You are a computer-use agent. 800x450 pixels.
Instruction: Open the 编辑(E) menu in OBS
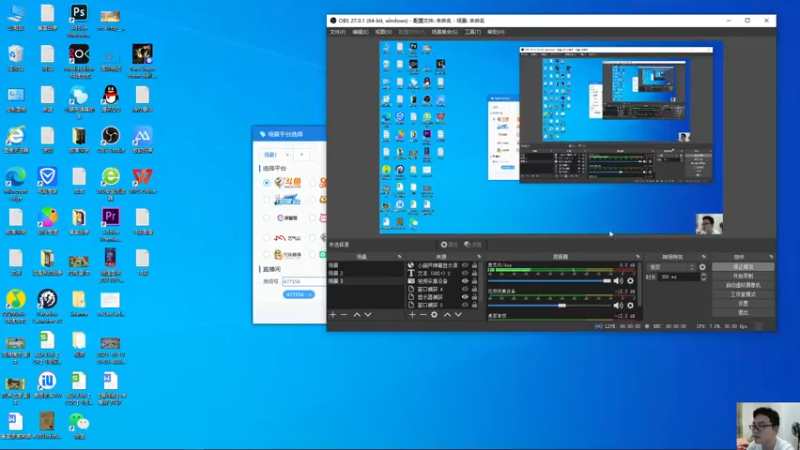pos(360,32)
